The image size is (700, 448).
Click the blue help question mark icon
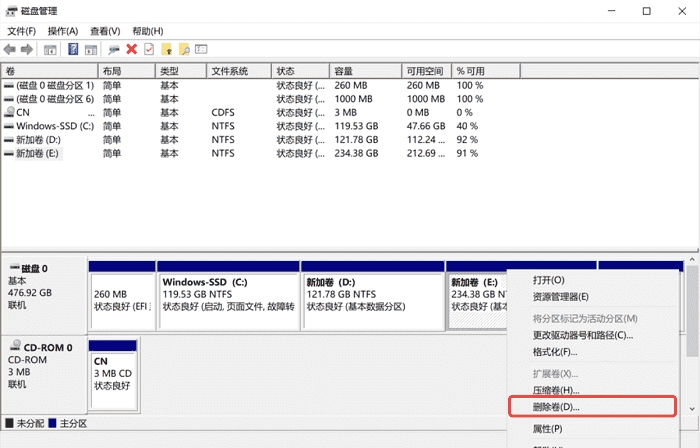tap(73, 49)
